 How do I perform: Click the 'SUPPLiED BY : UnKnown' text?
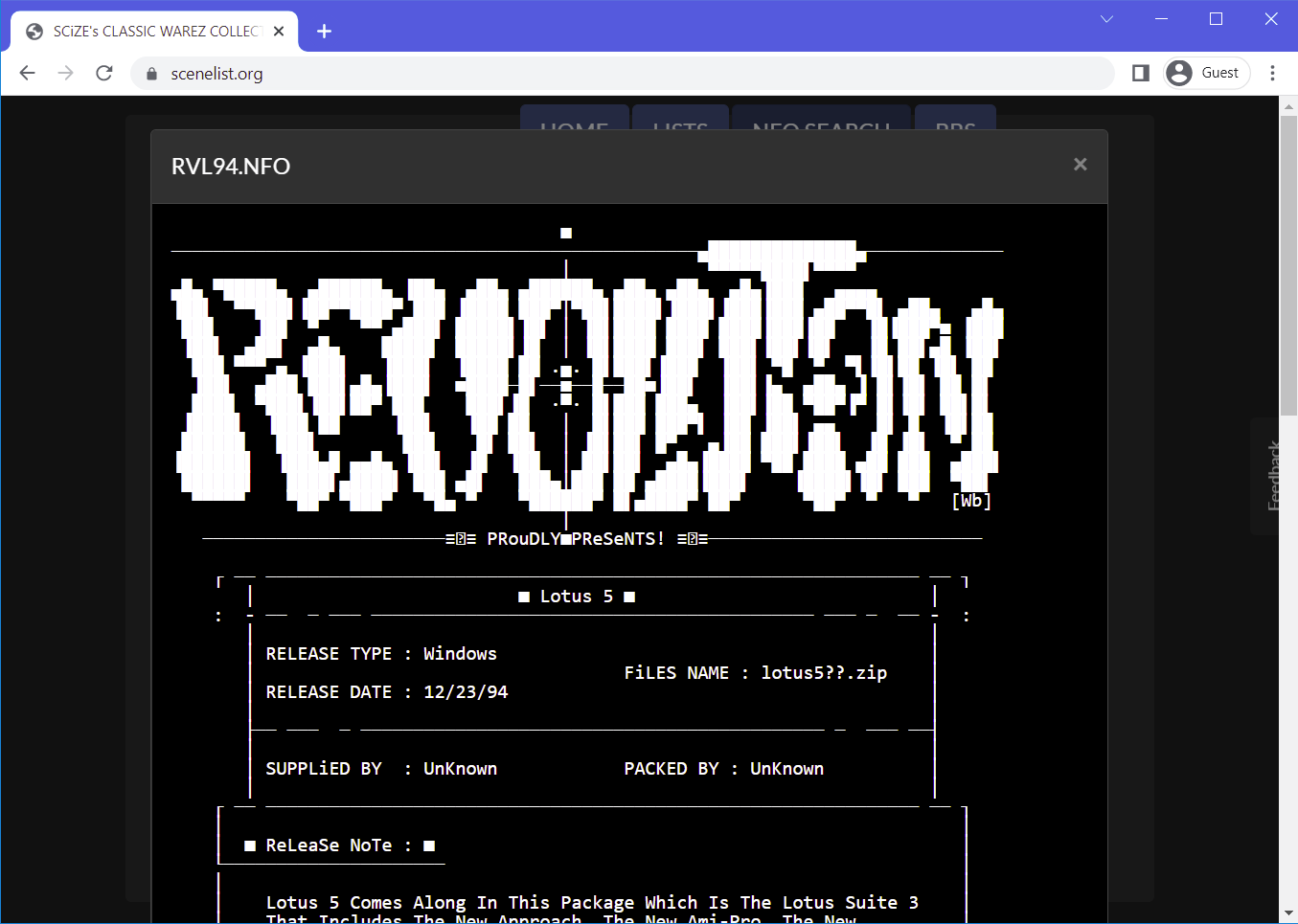(381, 769)
